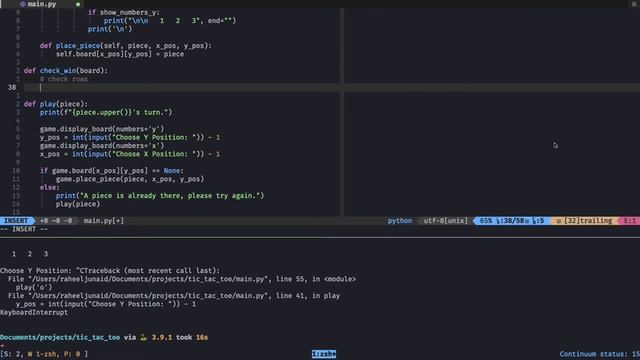Click the print('\n') line near top

(110, 29)
